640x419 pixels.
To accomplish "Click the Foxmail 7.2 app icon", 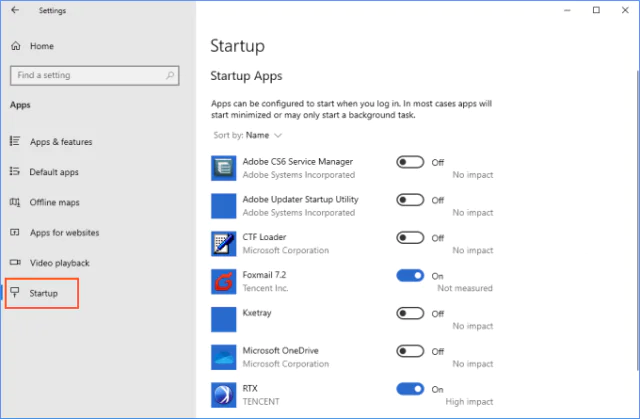I will pos(223,282).
